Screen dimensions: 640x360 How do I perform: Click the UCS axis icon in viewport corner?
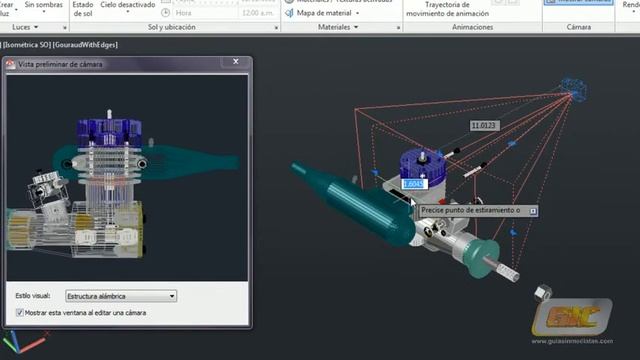[x=24, y=342]
